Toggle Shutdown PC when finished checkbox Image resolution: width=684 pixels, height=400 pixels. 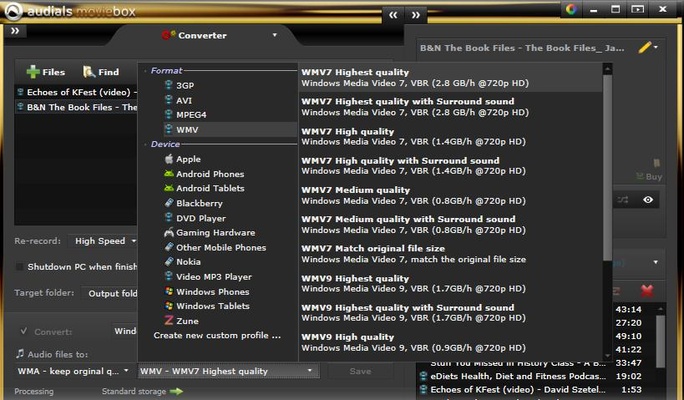pos(21,266)
